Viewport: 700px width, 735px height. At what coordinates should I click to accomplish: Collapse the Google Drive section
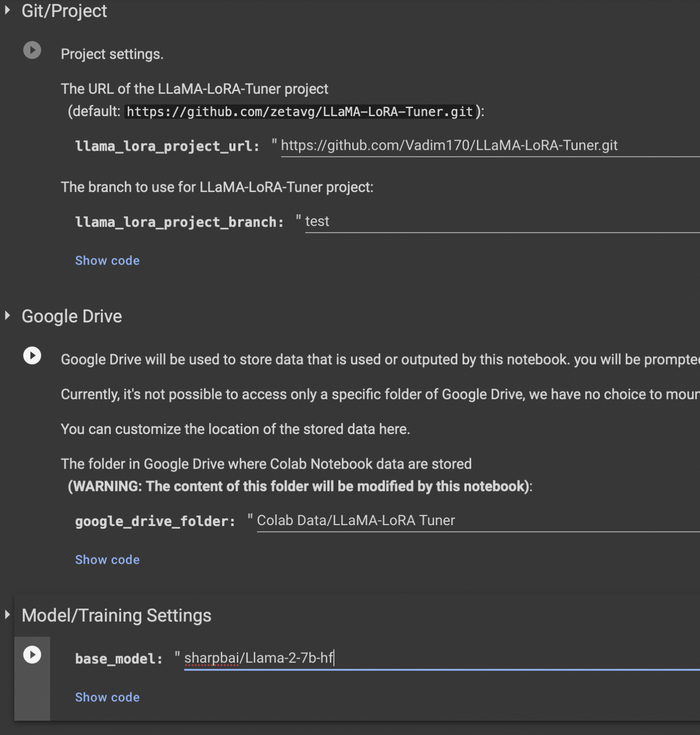[8, 316]
